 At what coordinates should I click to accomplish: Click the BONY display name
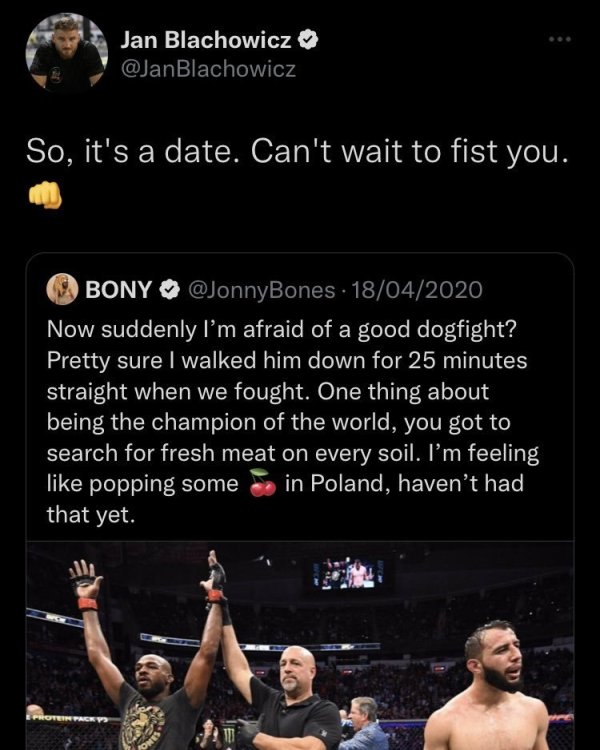coord(118,289)
